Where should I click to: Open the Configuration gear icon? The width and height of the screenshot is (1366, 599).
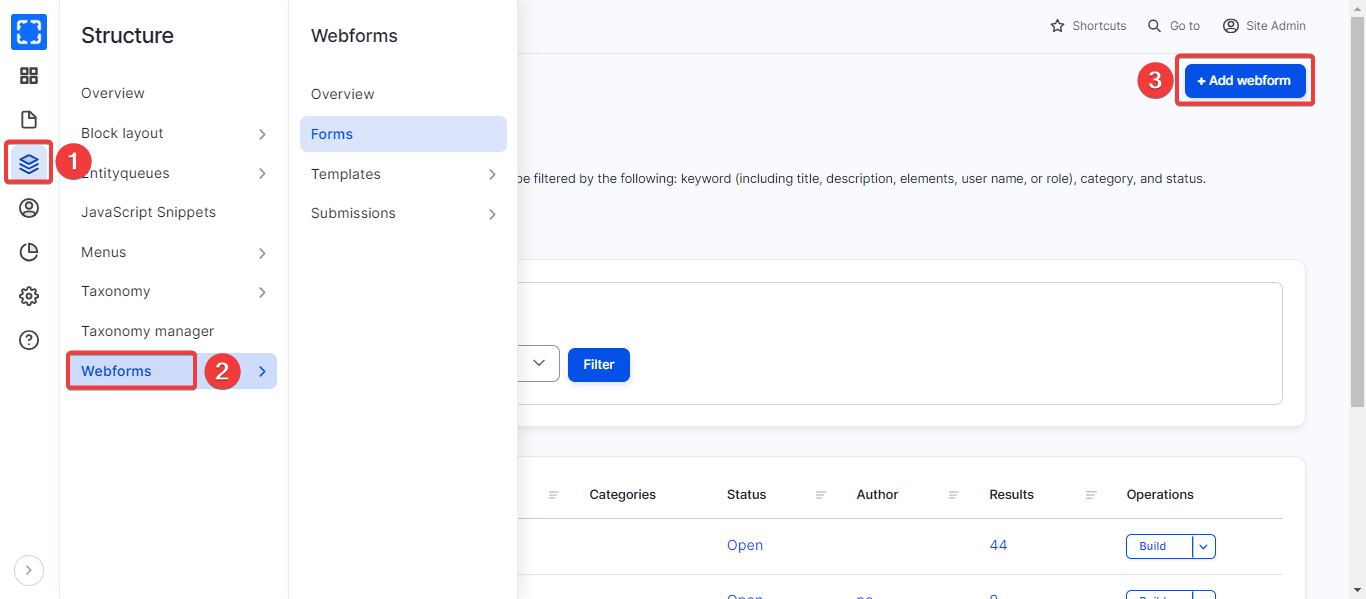tap(29, 296)
